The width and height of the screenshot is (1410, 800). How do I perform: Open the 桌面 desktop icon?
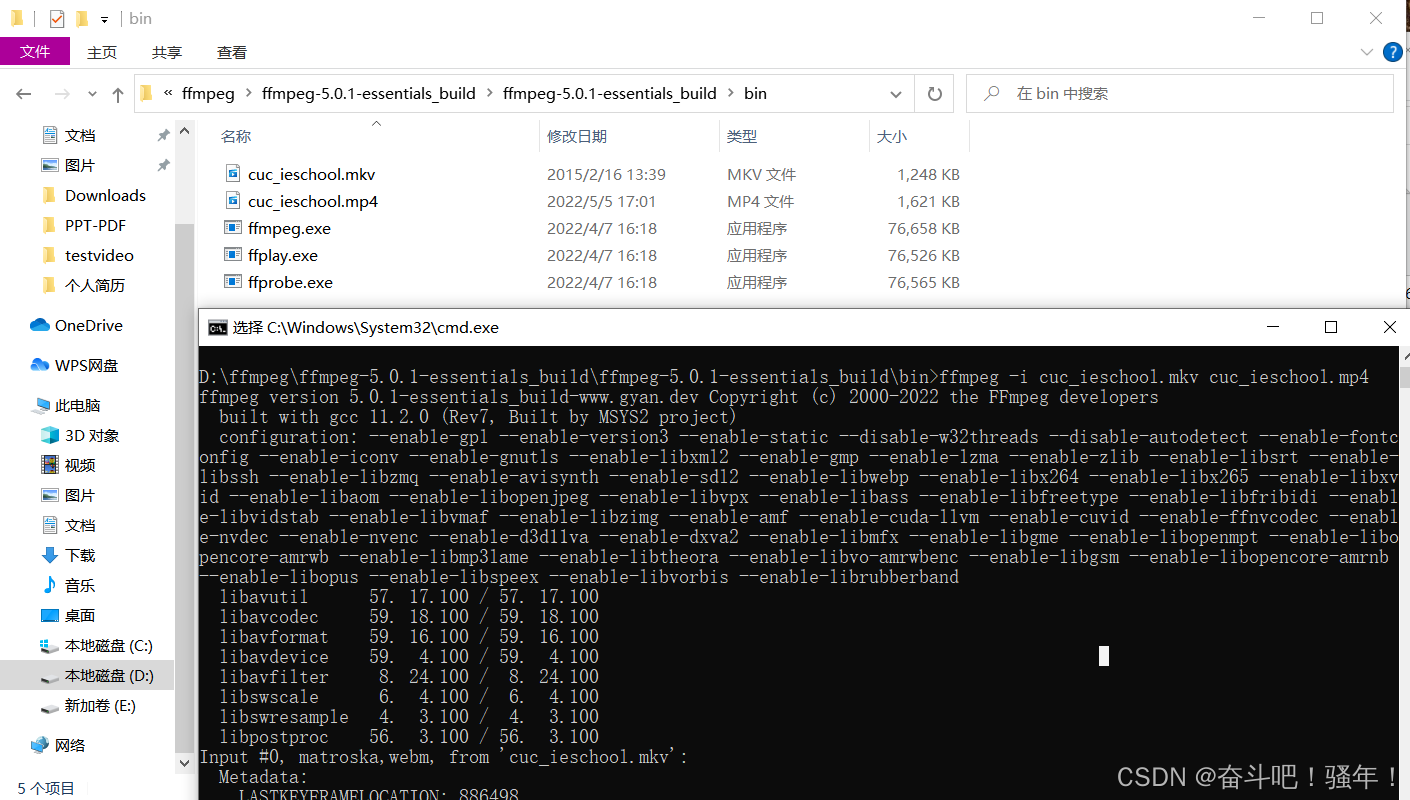(x=49, y=615)
